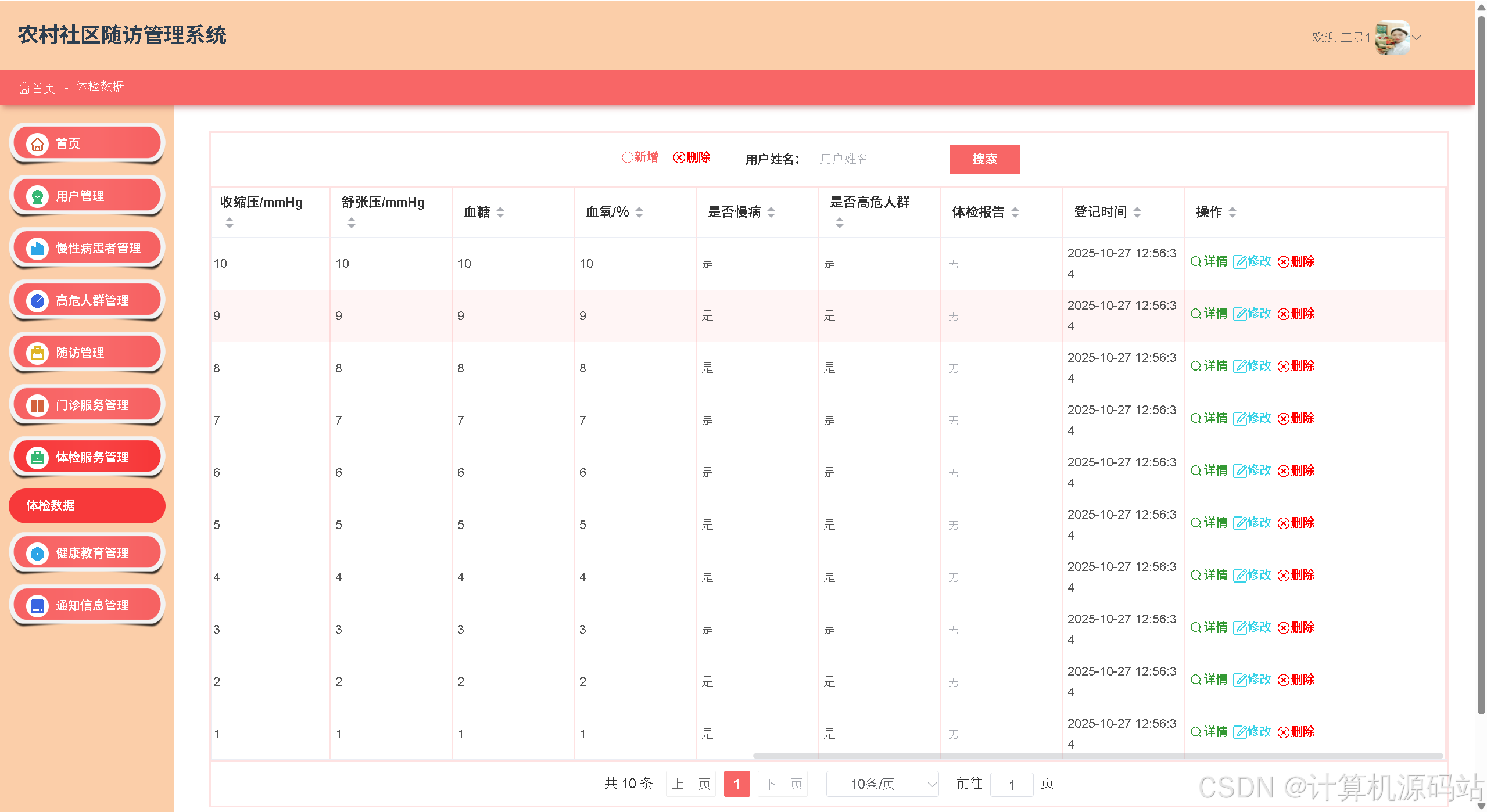Open the 通知信息管理 menu
Image resolution: width=1487 pixels, height=812 pixels.
pos(87,605)
